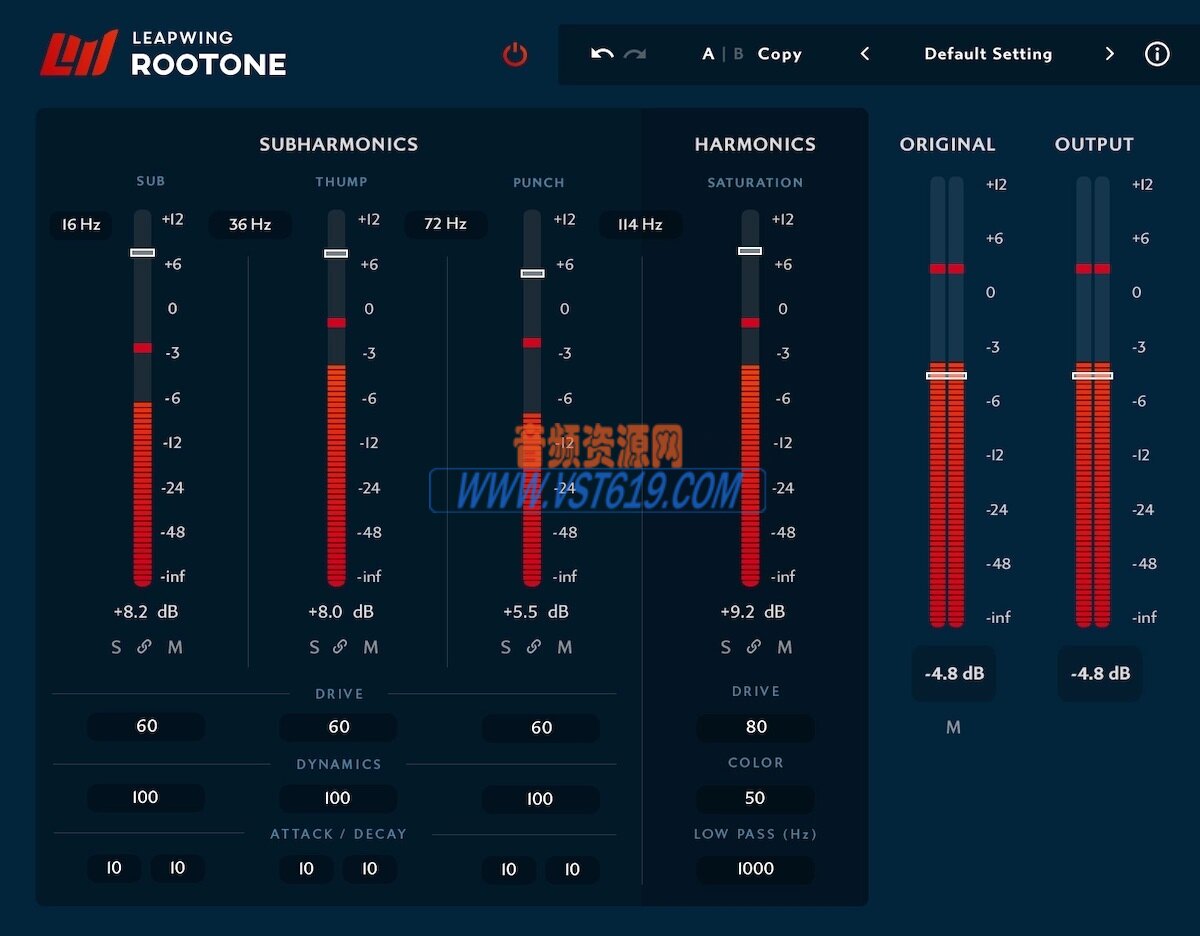Click the link icon under the SUB fader

tap(145, 647)
